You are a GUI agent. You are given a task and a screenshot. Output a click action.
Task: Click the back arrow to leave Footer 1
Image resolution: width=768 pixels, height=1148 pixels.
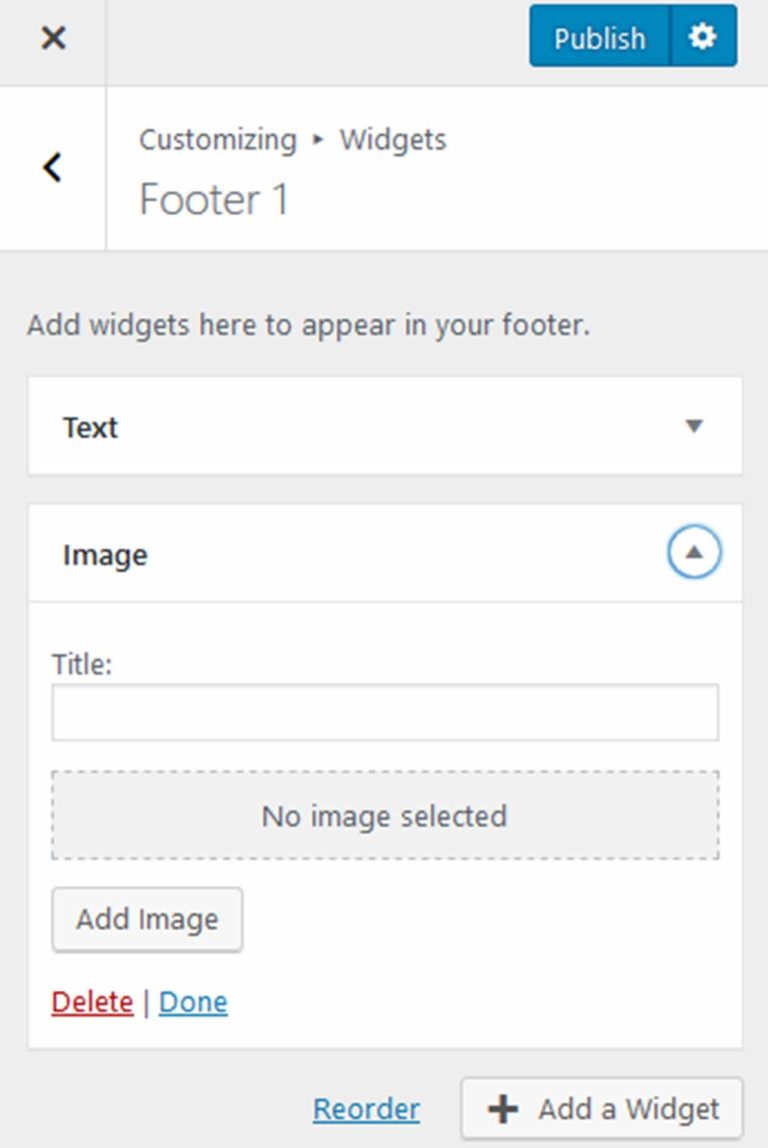click(51, 167)
